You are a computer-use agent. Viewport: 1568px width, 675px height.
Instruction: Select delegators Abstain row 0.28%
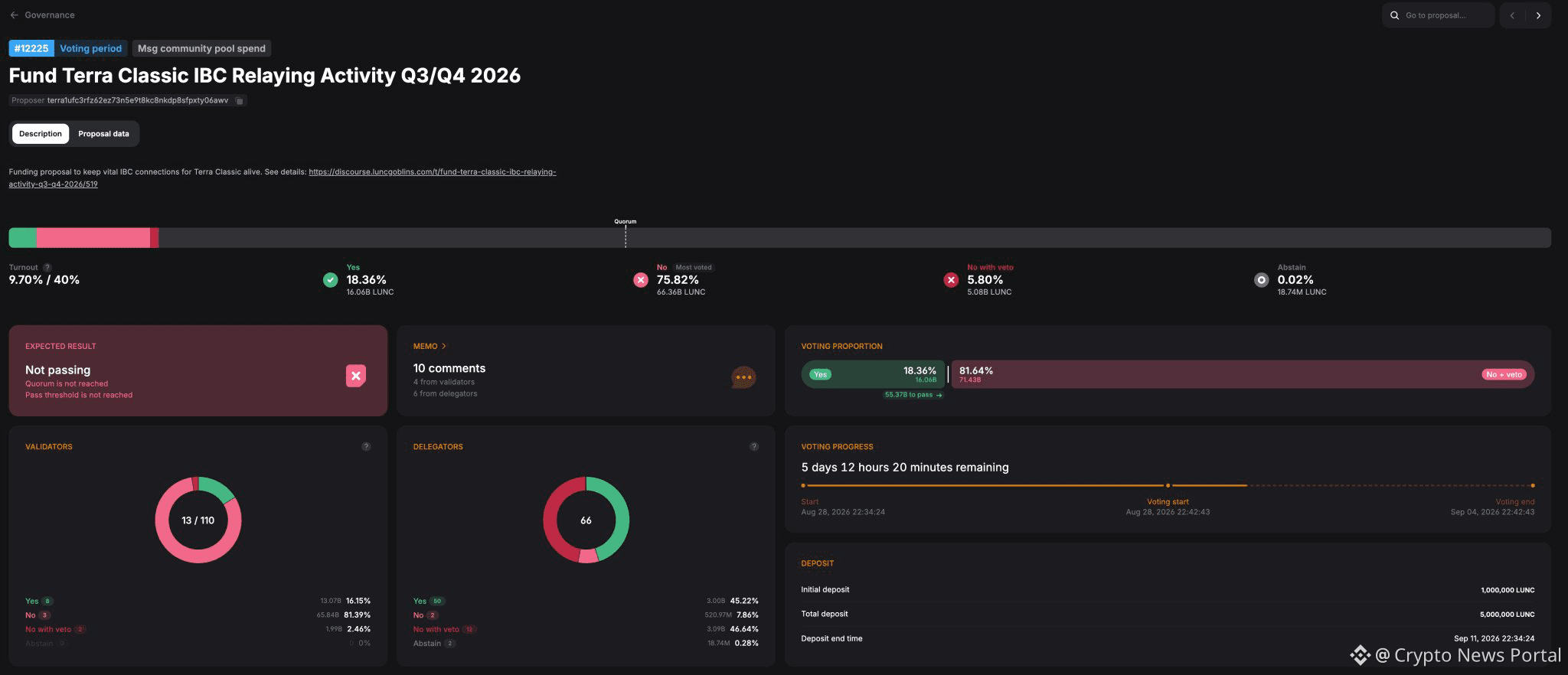586,644
